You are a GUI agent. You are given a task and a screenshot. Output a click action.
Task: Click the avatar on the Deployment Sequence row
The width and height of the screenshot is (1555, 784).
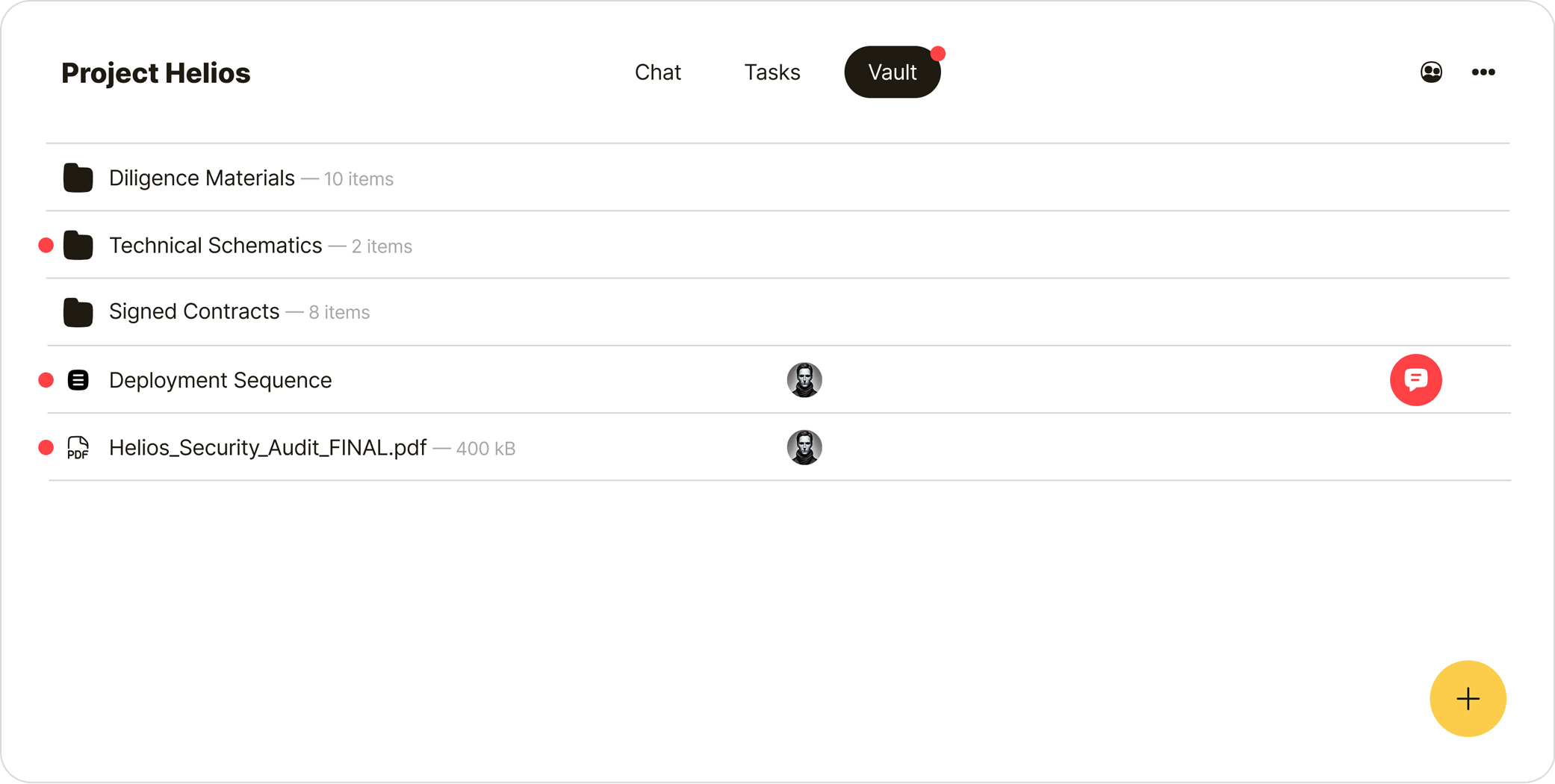[x=804, y=380]
